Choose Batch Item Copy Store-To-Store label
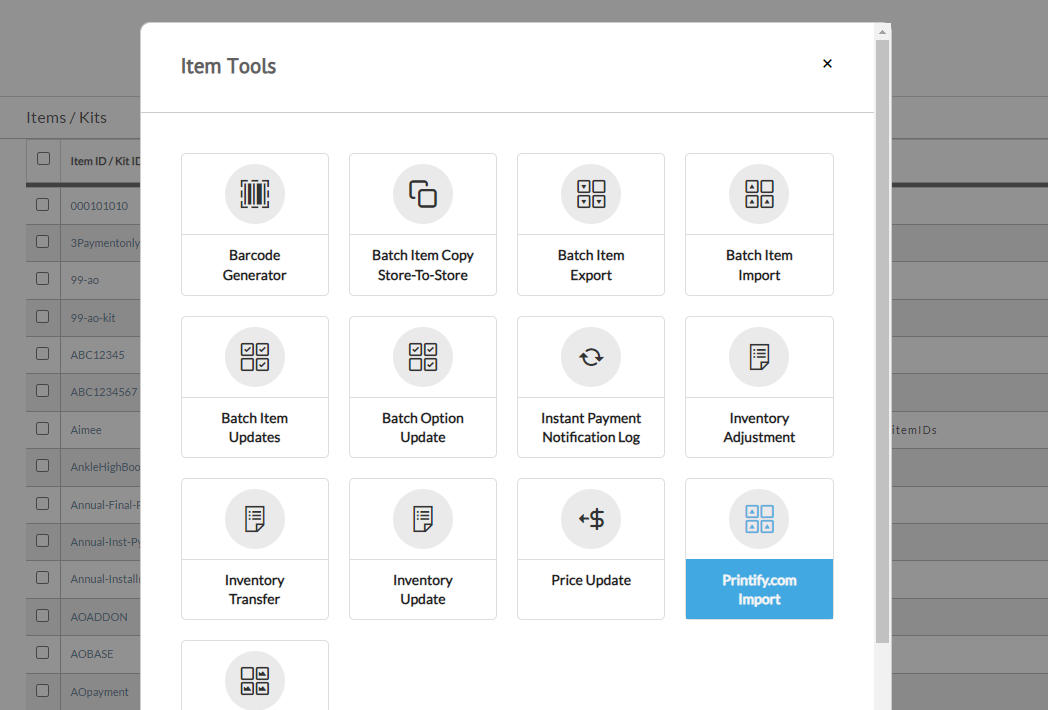 point(422,265)
